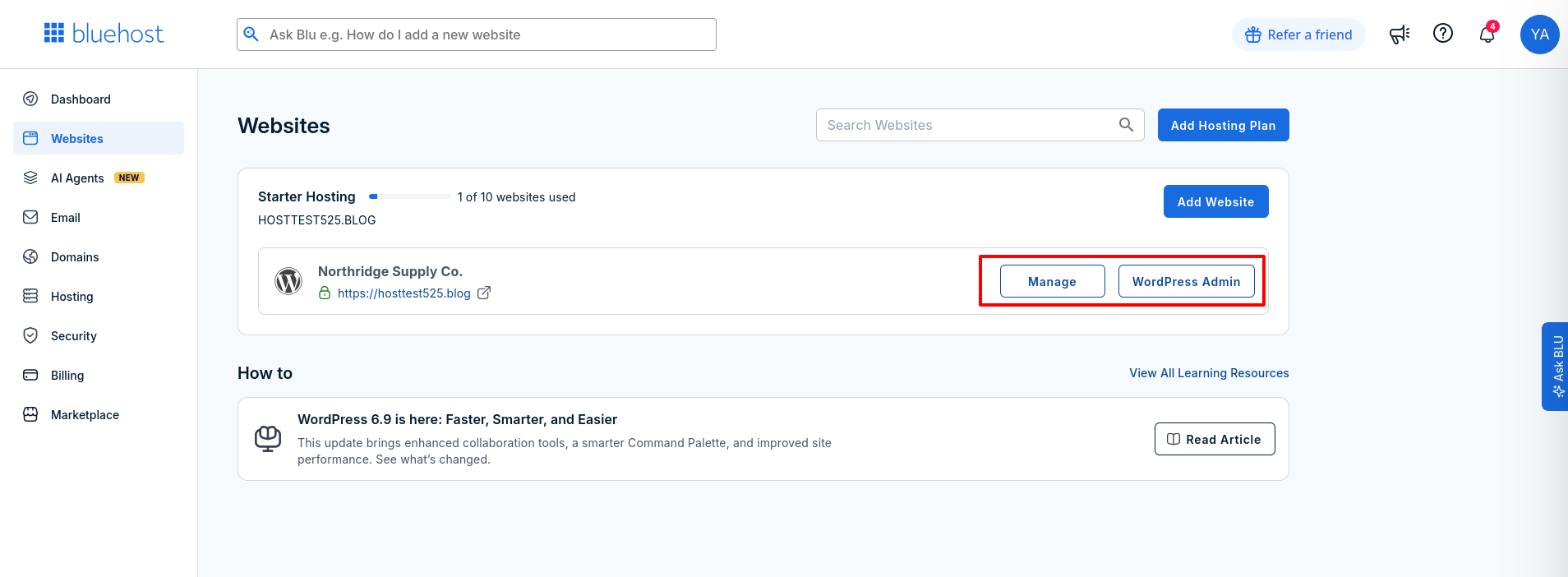
Task: Click the Add Hosting Plan button
Action: pyautogui.click(x=1223, y=125)
